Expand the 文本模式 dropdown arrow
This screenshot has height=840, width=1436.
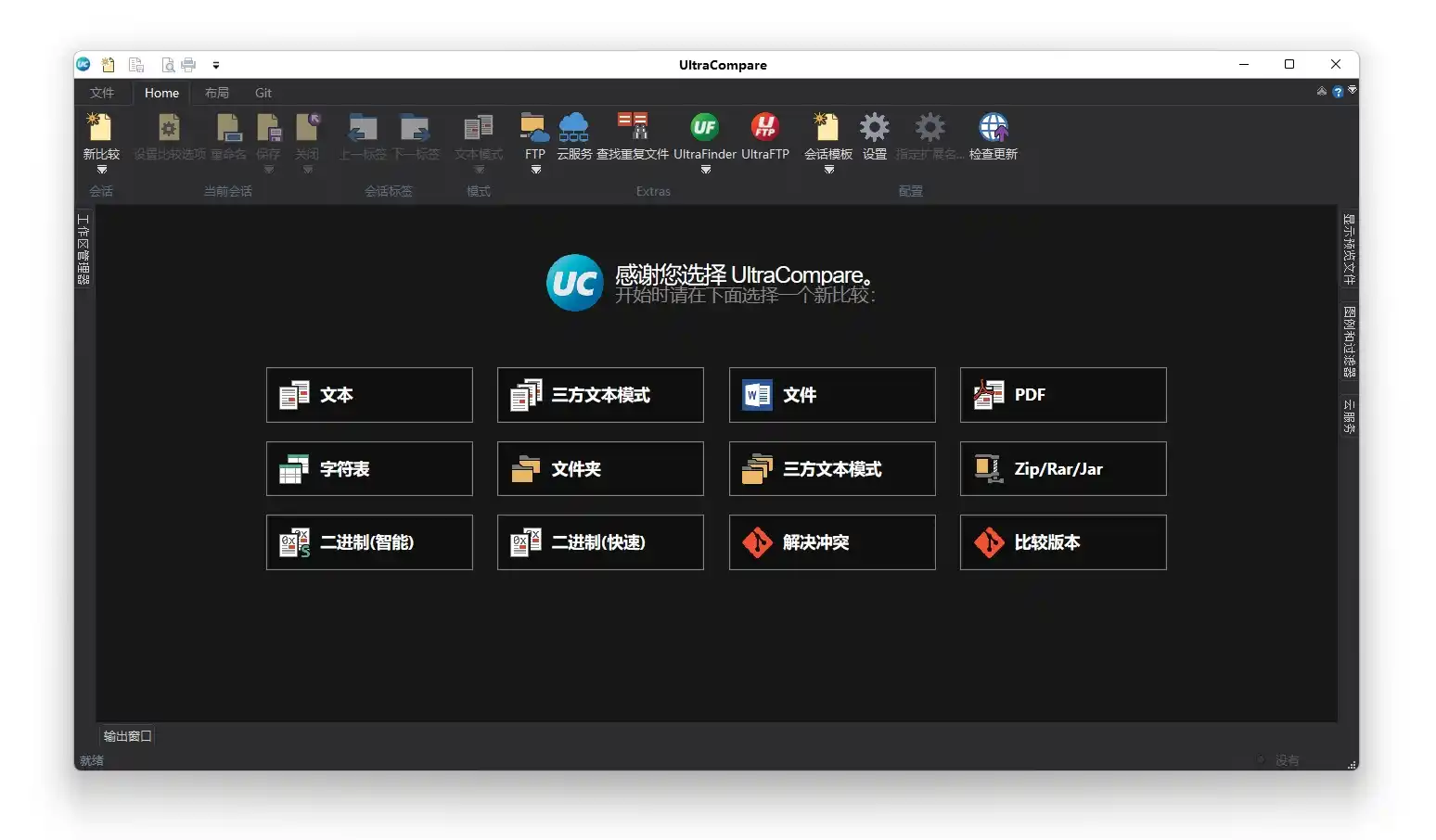pos(480,170)
